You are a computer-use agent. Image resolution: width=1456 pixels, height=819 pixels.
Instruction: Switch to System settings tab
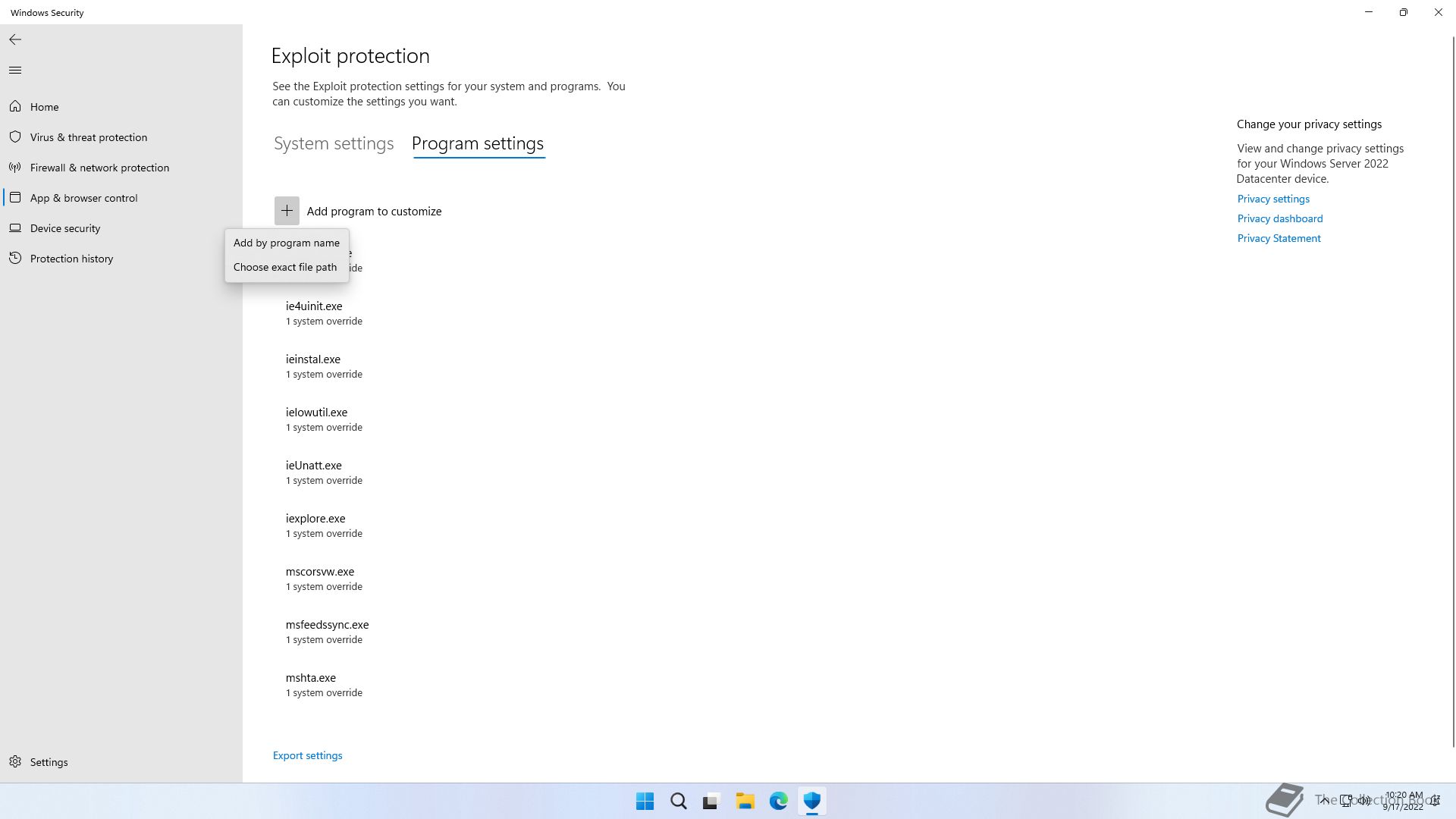pyautogui.click(x=334, y=143)
